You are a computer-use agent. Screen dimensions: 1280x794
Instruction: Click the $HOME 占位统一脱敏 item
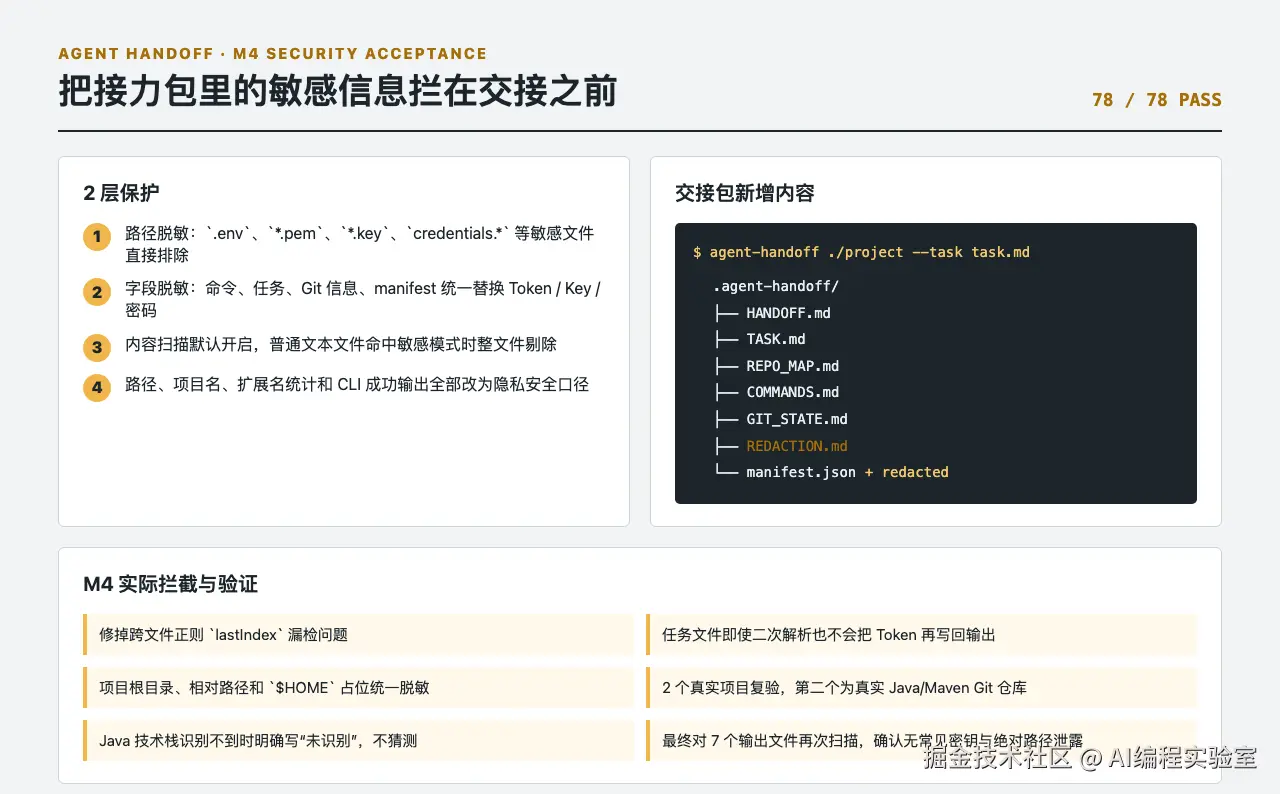[x=358, y=687]
